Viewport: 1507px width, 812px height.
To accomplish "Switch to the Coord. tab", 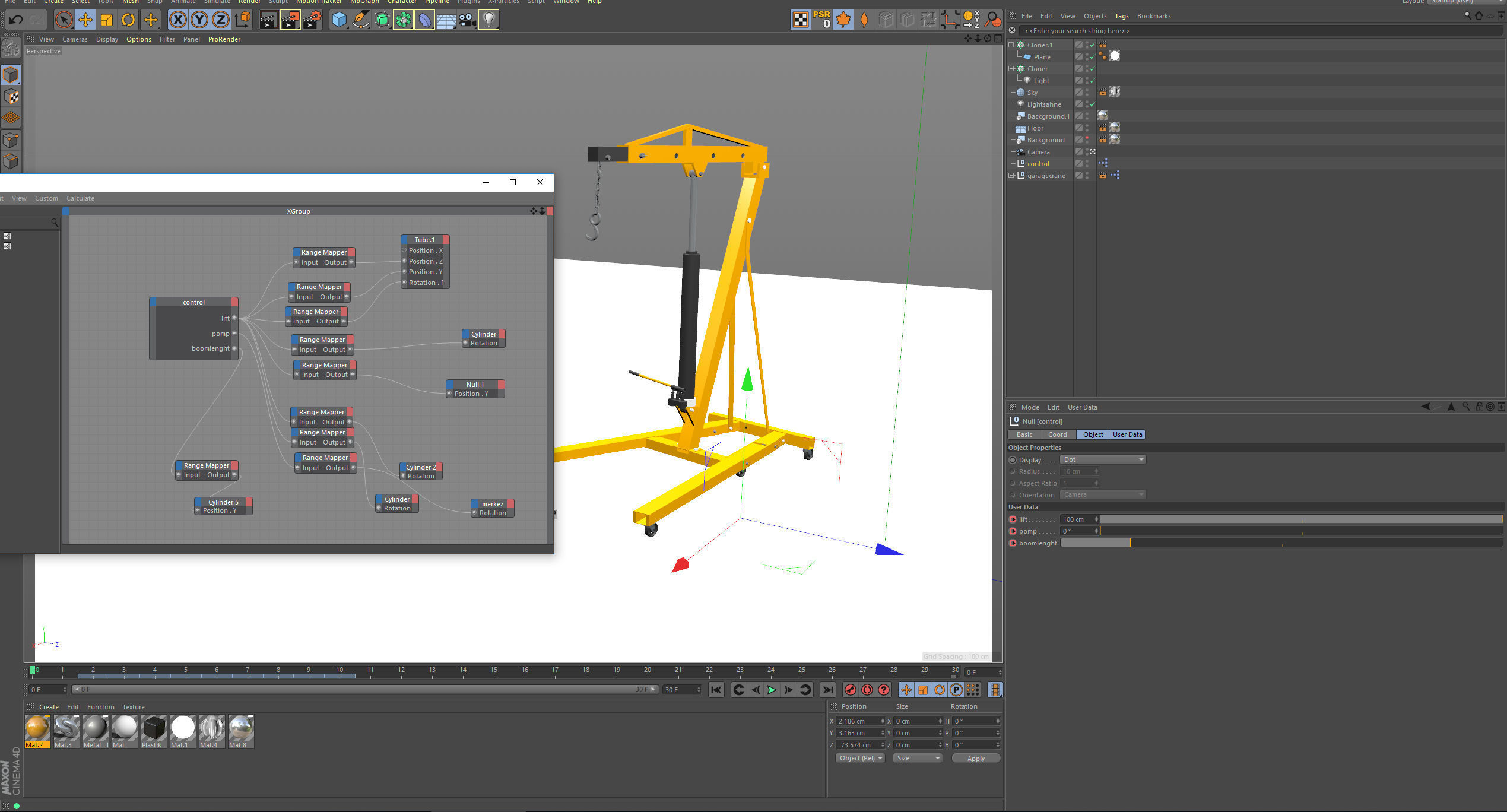I will [1058, 434].
